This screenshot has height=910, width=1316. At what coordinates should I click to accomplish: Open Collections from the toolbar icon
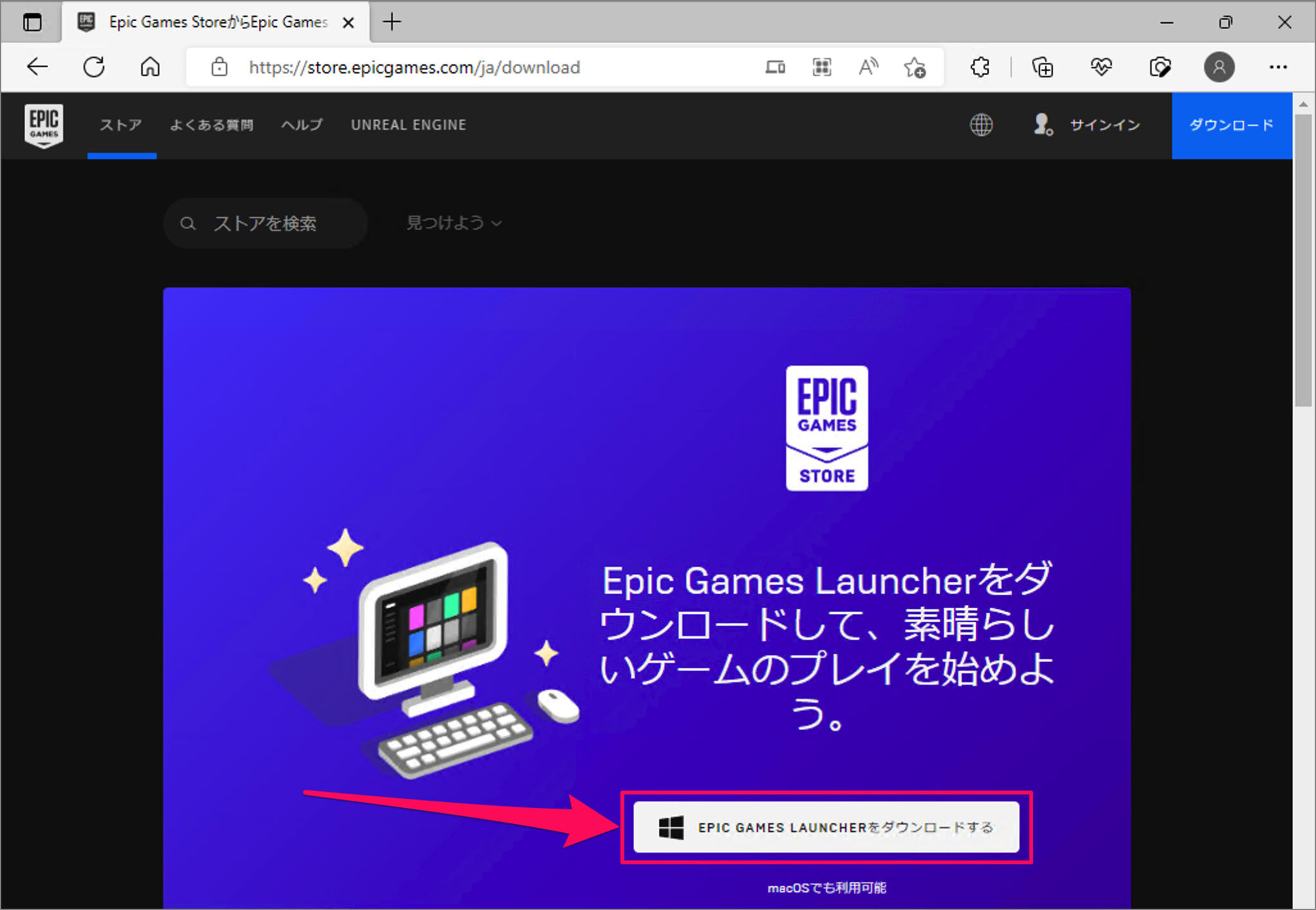coord(1042,66)
